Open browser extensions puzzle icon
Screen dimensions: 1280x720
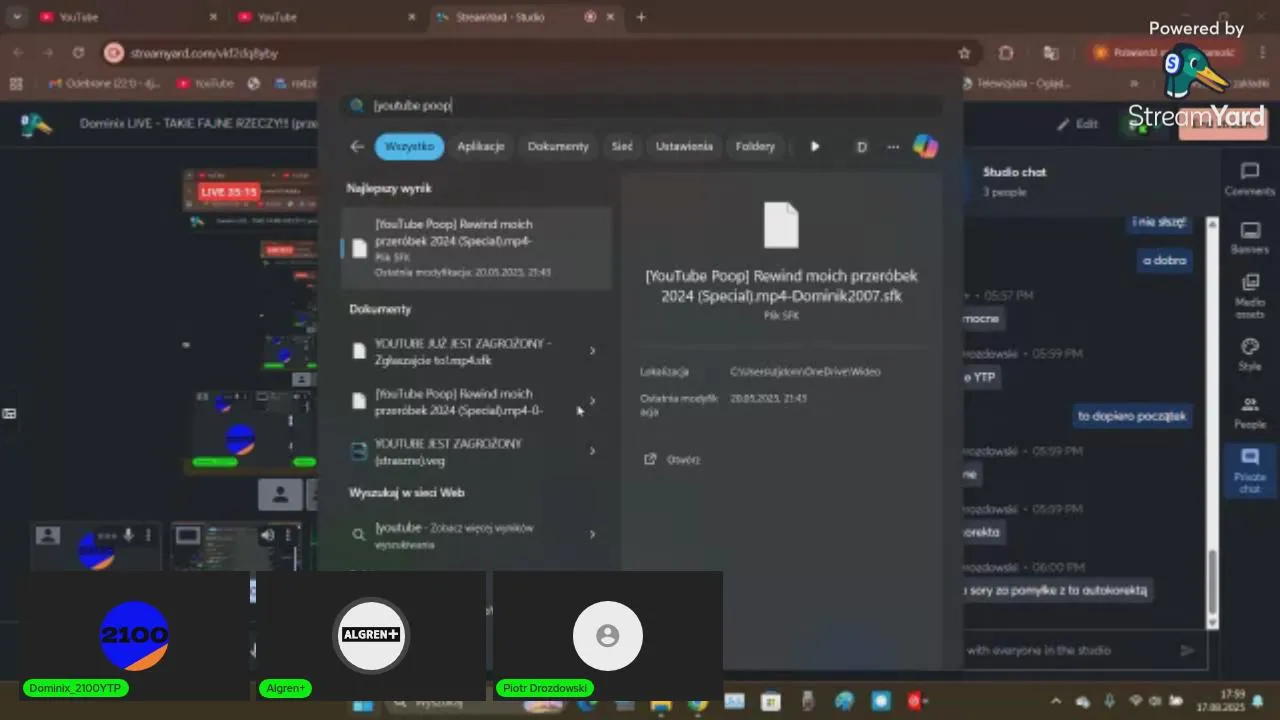1006,53
